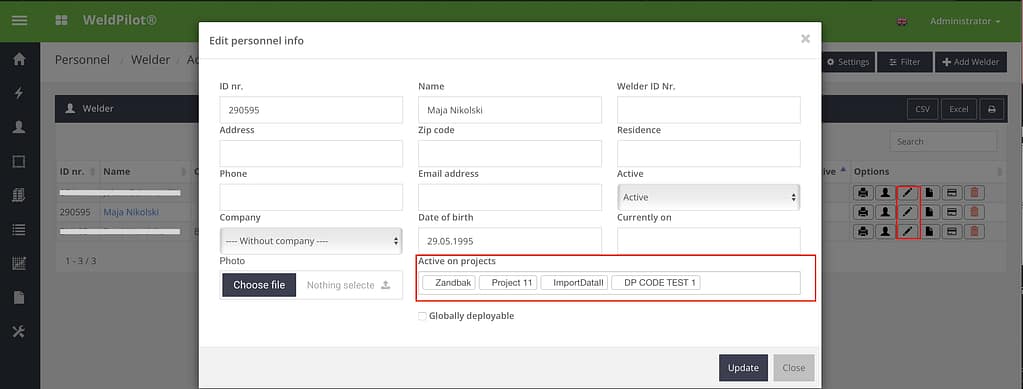
Task: Sort the table by Name column
Action: 144,172
